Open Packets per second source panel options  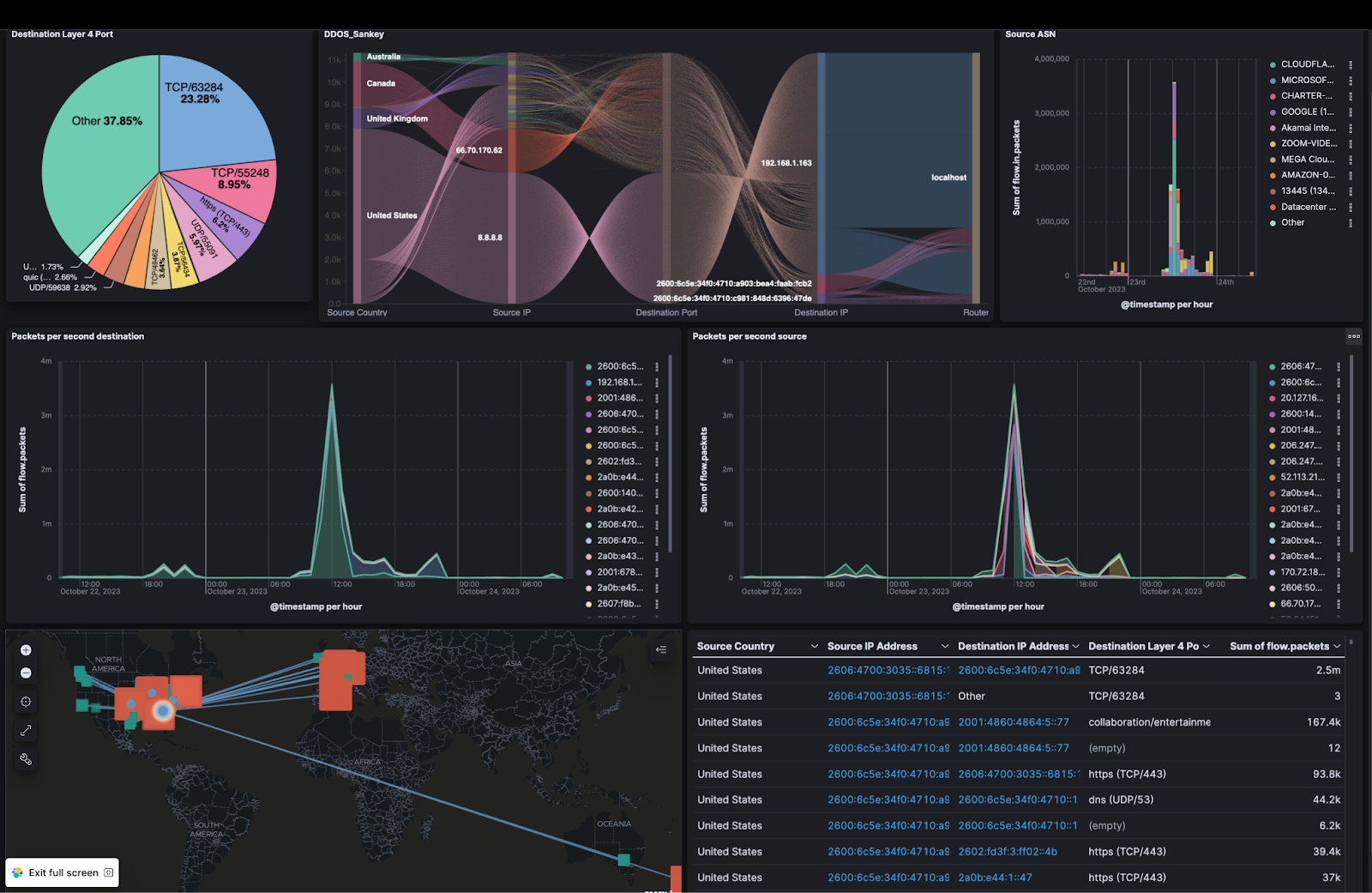coord(1354,336)
